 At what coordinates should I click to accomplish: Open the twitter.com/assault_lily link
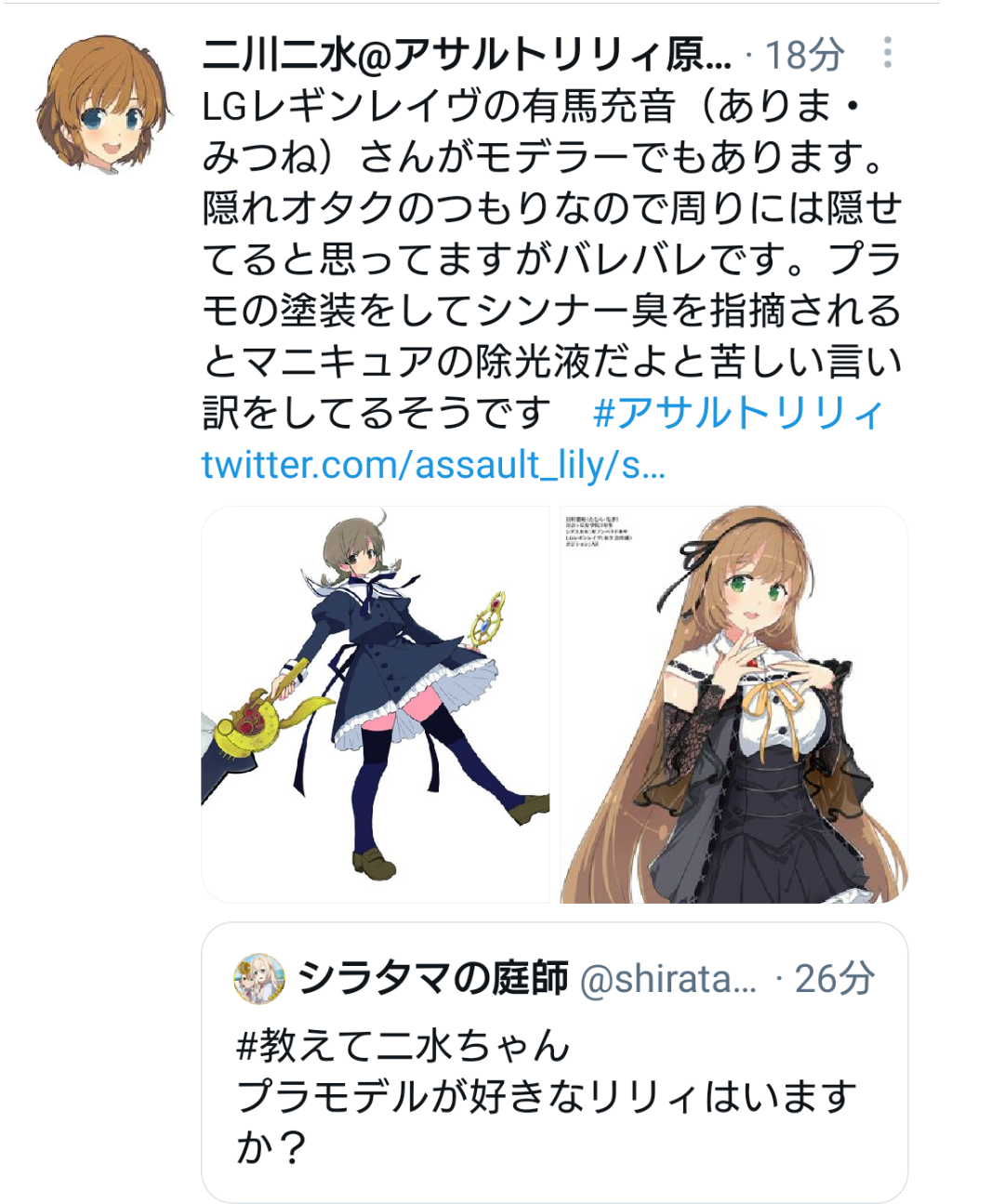433,464
